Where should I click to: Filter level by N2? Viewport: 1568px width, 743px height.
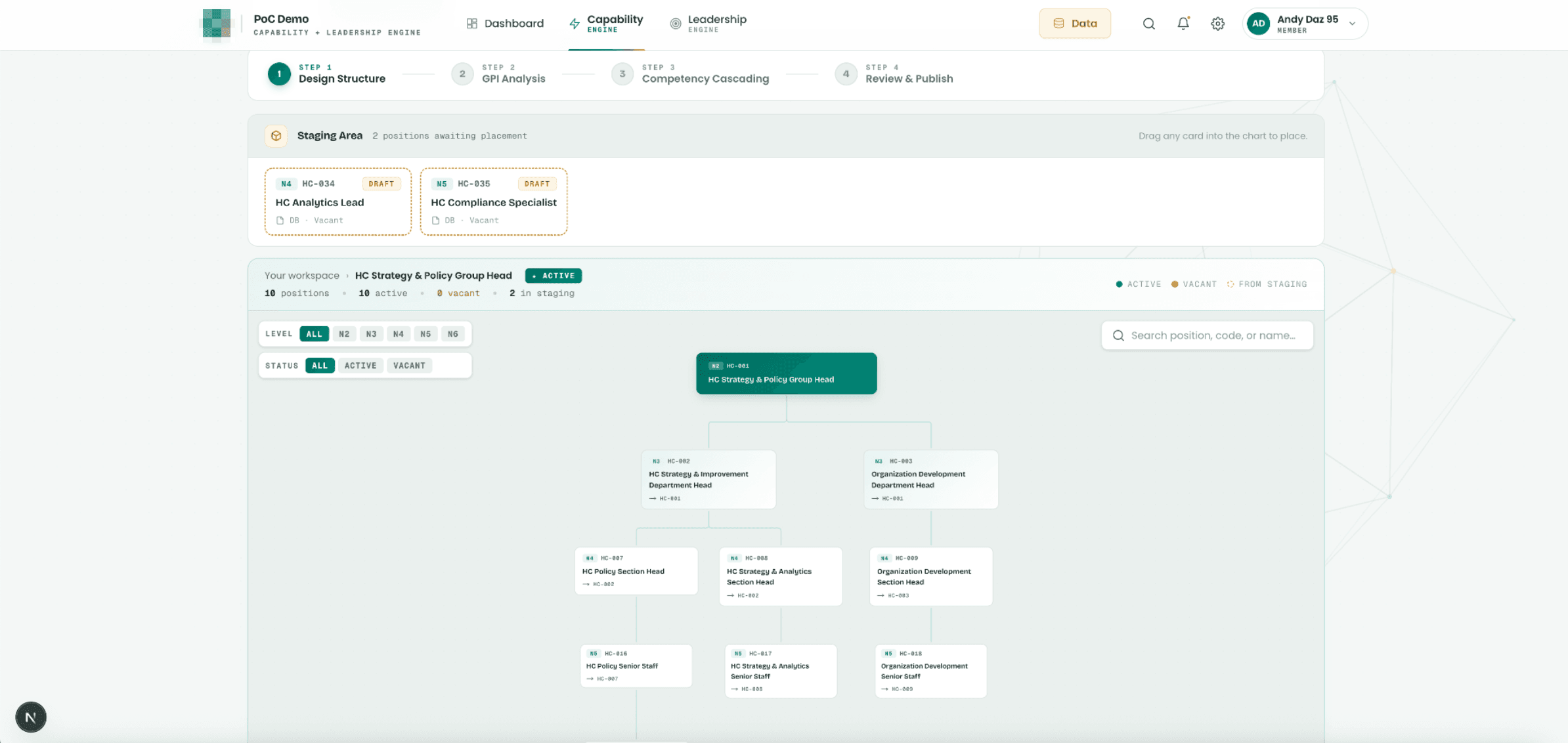[x=344, y=334]
